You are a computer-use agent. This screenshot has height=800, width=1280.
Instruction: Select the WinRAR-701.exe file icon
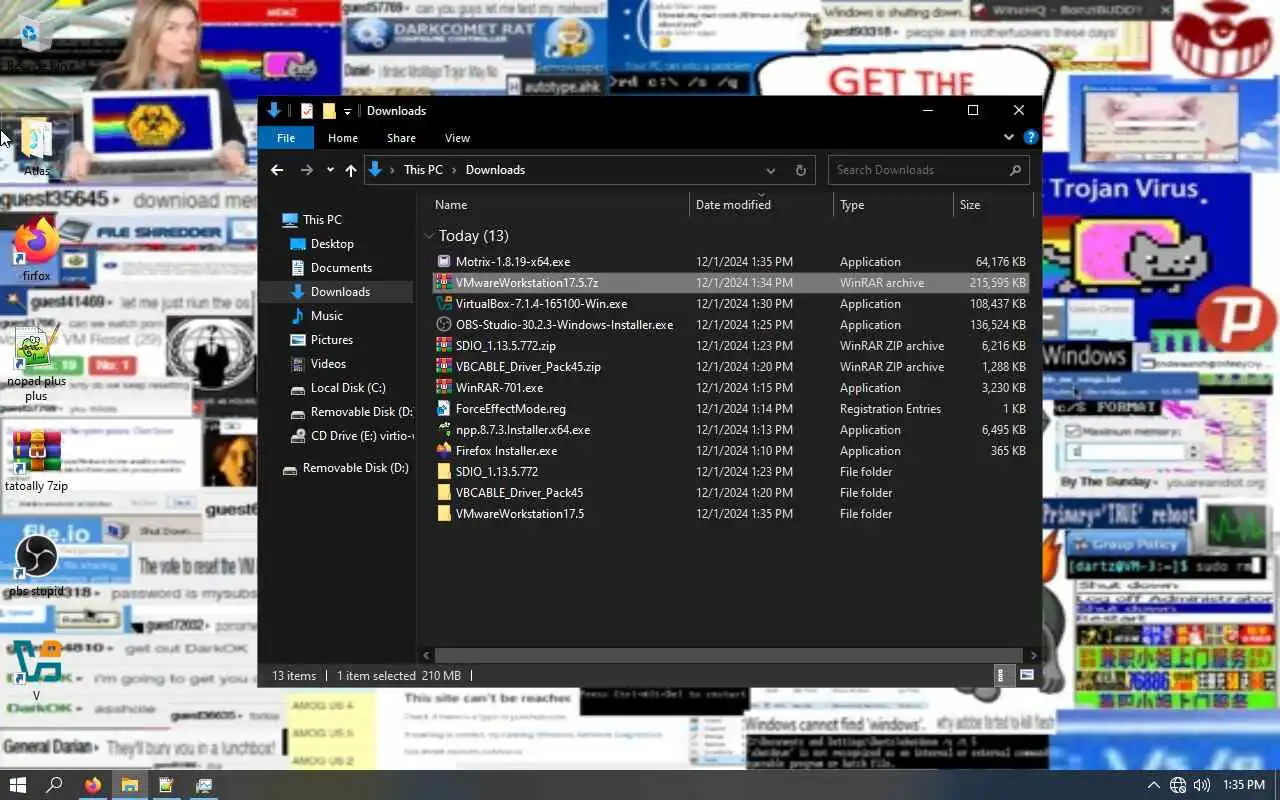pos(445,388)
